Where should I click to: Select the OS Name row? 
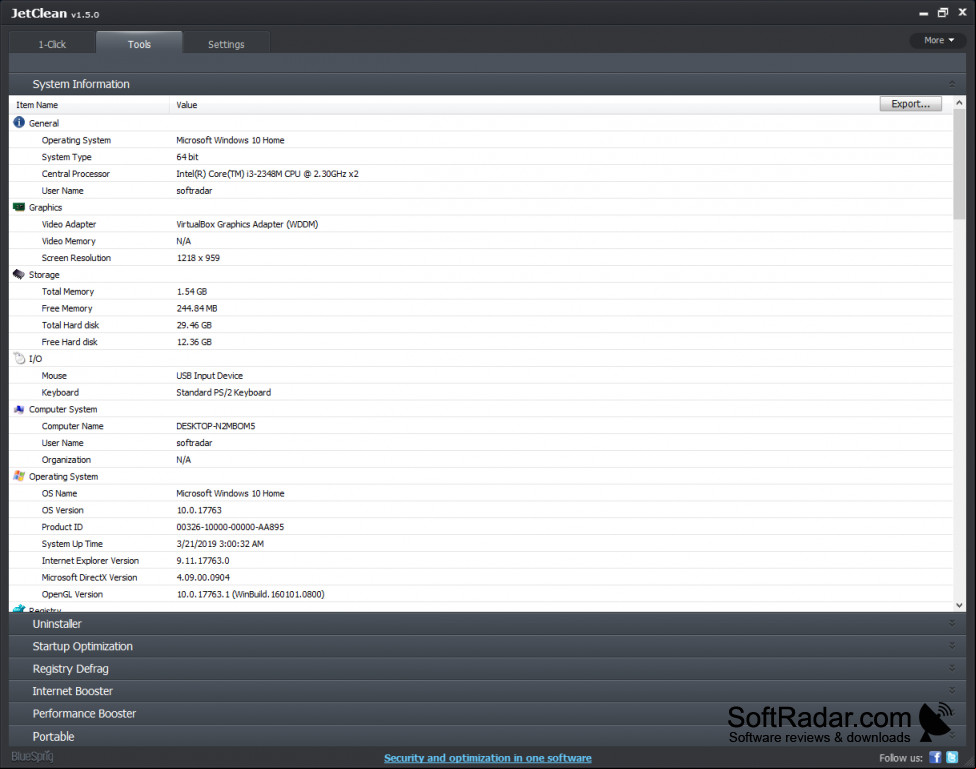[x=481, y=493]
